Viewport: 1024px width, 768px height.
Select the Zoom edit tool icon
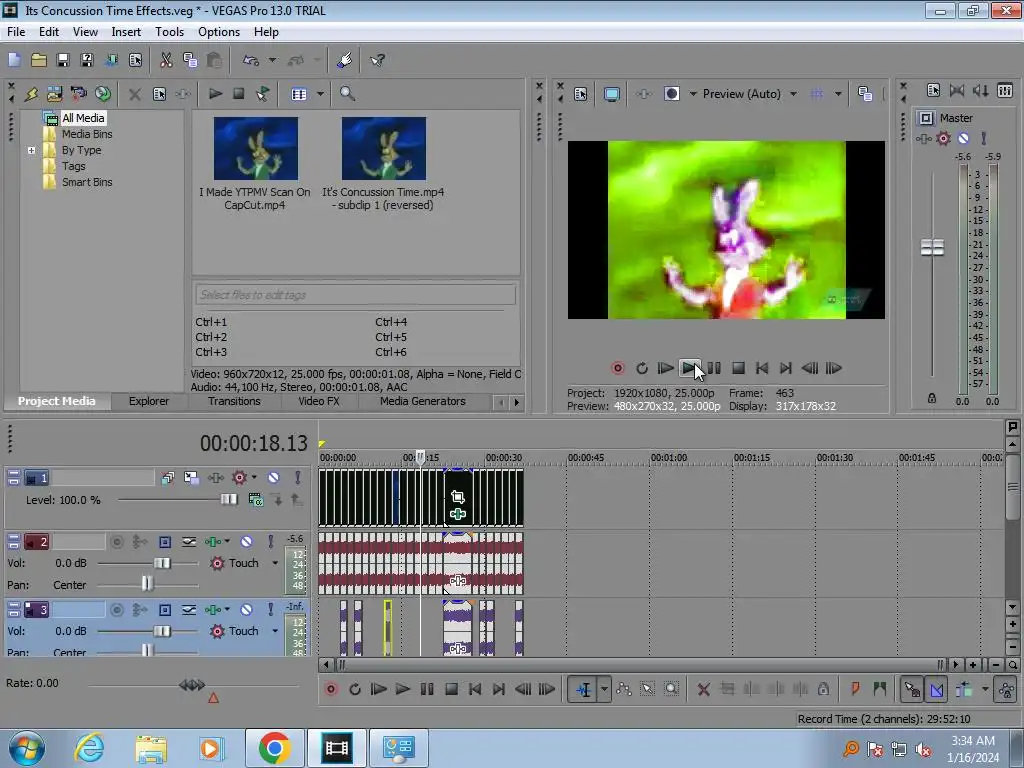click(x=671, y=689)
